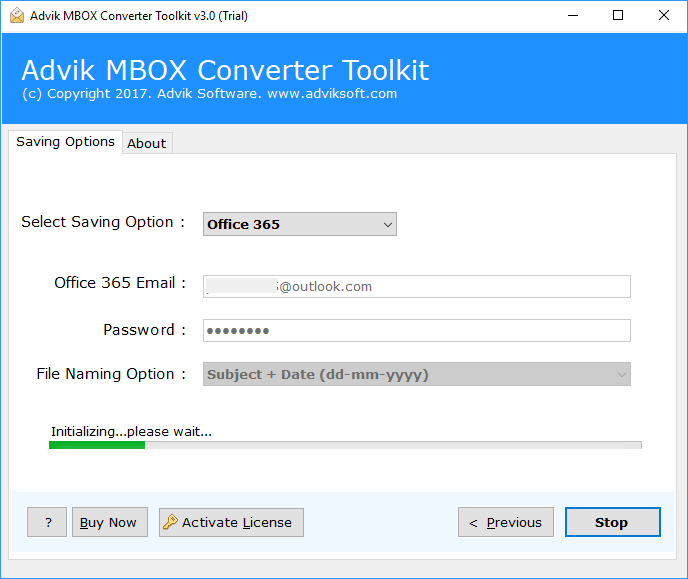Click into the Office 365 Email field
Screen dimensions: 688x579
tap(416, 286)
